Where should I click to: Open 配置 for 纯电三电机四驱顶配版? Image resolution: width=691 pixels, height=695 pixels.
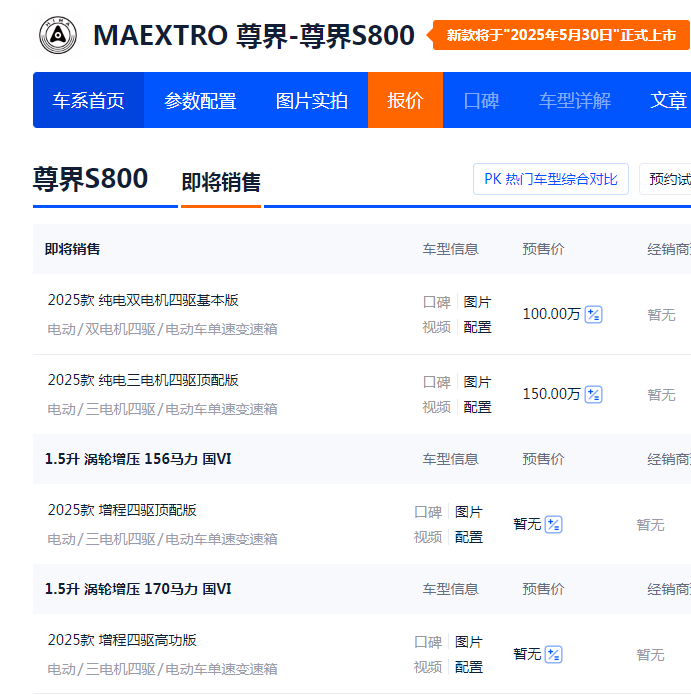tap(477, 407)
